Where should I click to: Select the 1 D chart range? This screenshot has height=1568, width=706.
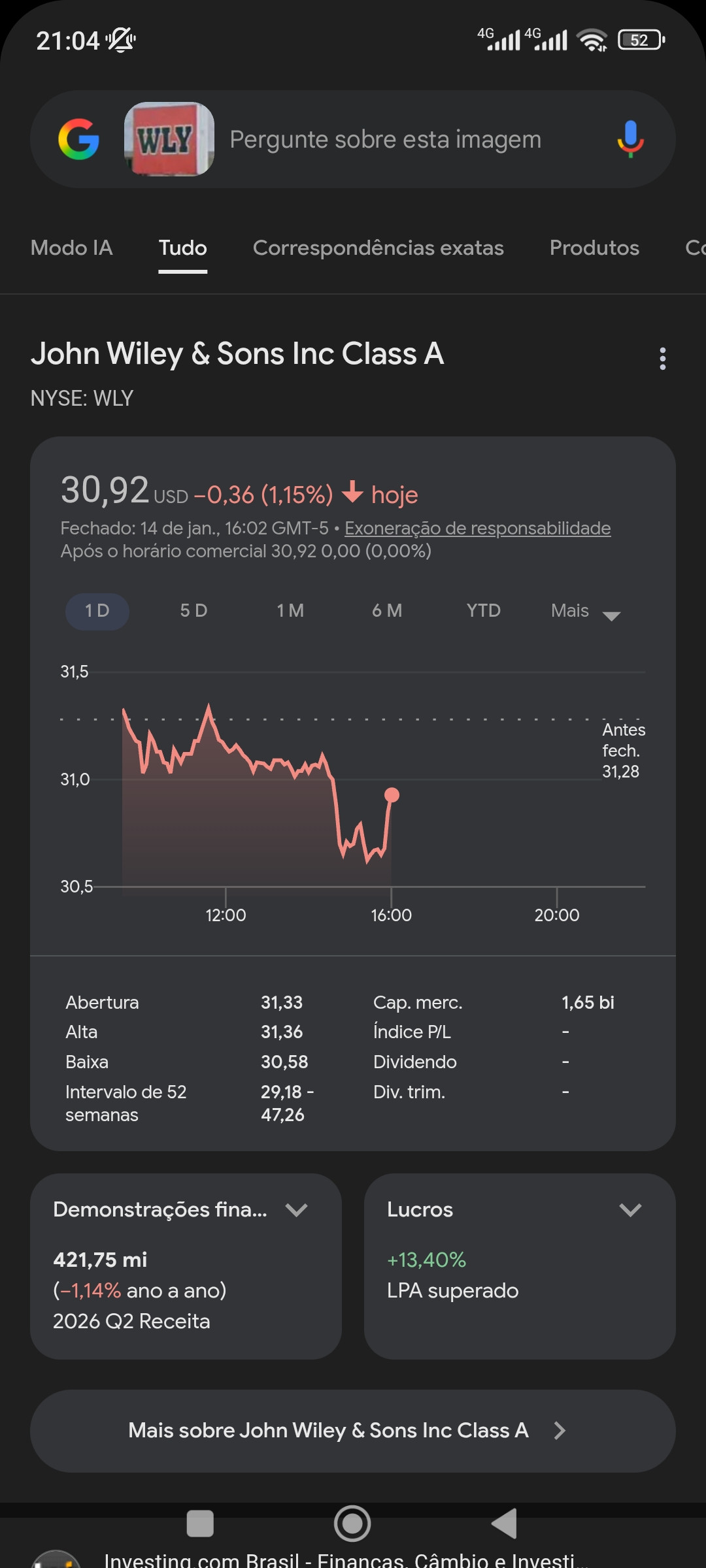coord(97,611)
